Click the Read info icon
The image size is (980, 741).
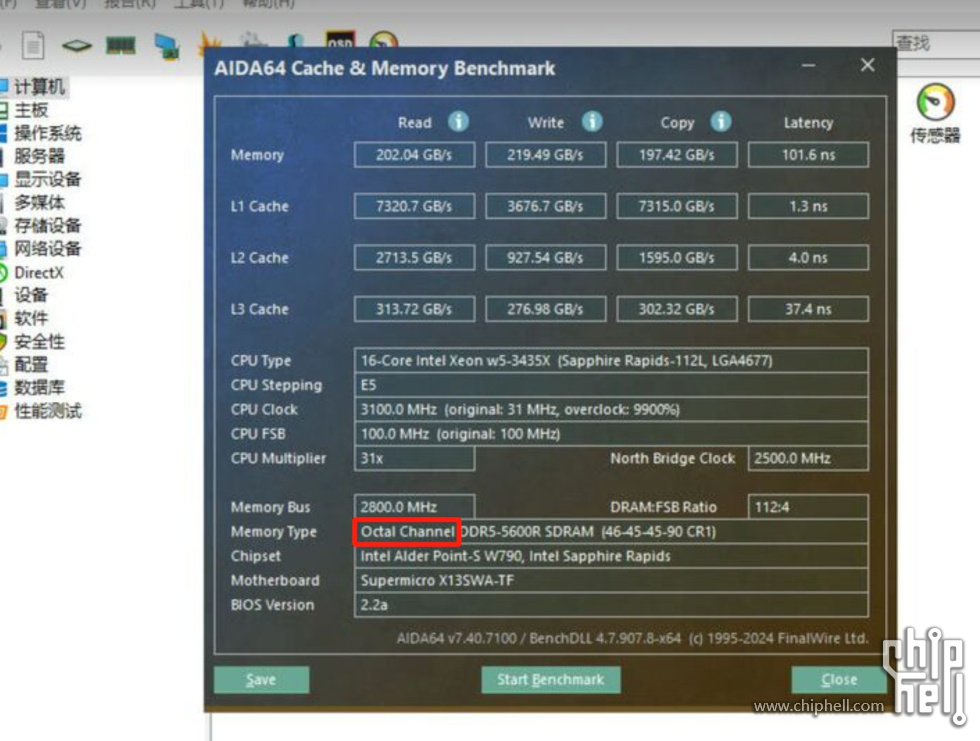(458, 122)
